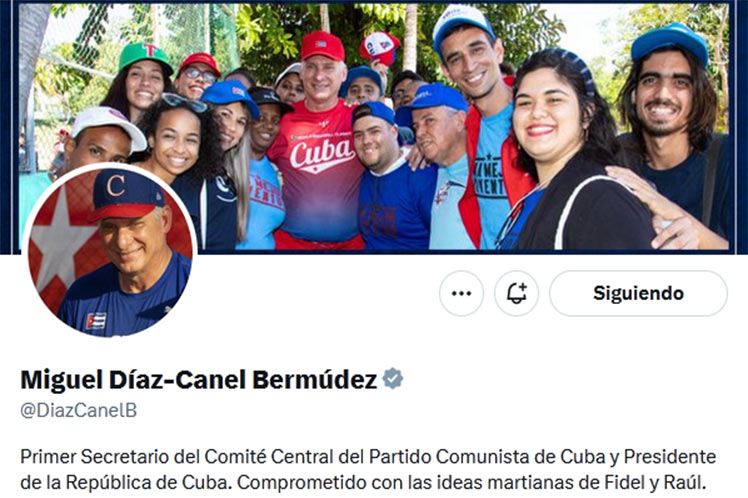Click the Siguiendo button
The image size is (748, 498).
(638, 293)
